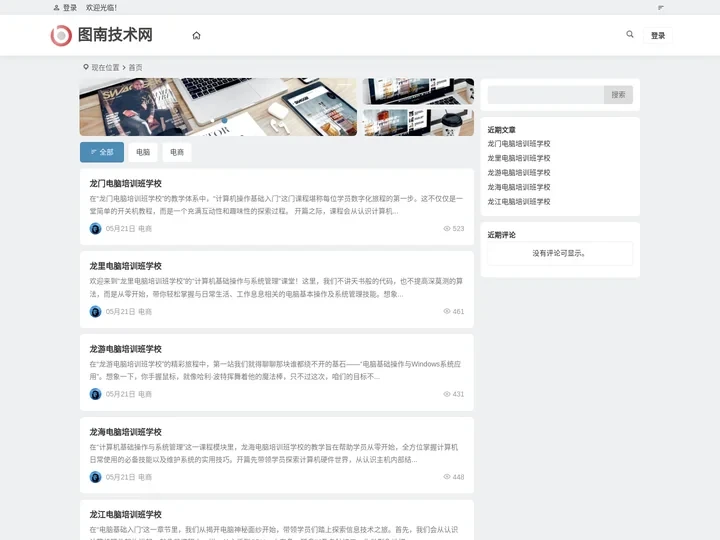720x540 pixels.
Task: Click the grey 搜索 button in the sidebar
Action: click(x=618, y=95)
